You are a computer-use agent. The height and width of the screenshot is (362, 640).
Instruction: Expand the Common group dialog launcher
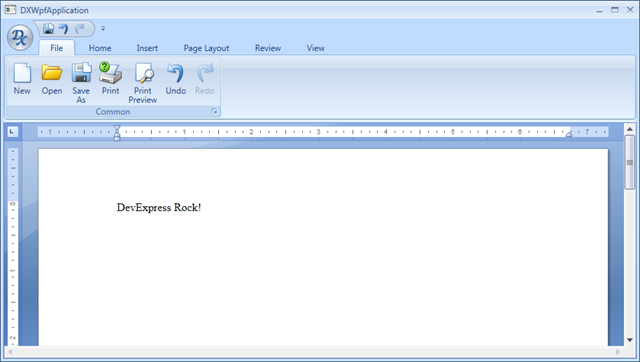[x=214, y=111]
